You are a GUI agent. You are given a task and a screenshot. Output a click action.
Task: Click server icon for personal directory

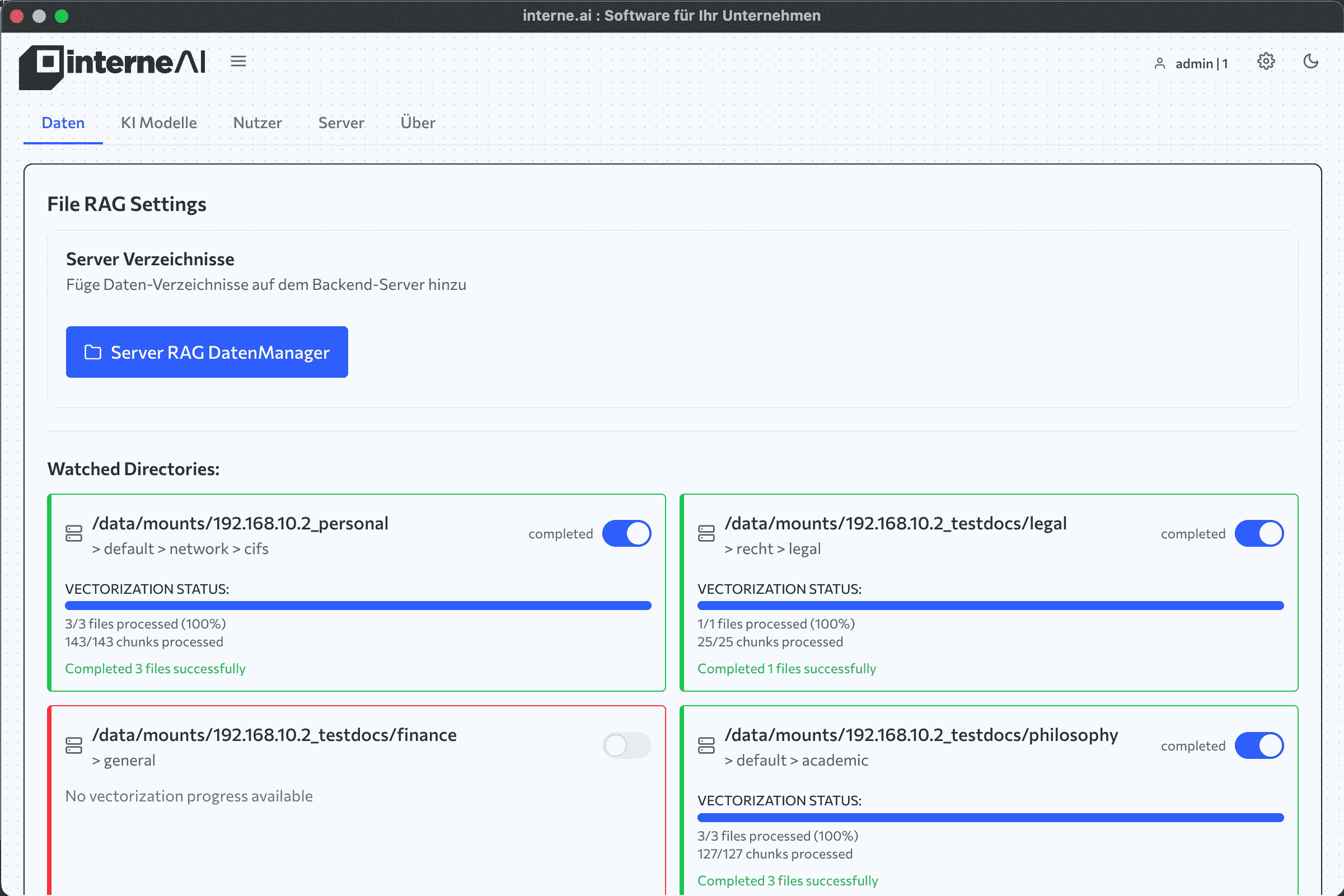[x=74, y=533]
